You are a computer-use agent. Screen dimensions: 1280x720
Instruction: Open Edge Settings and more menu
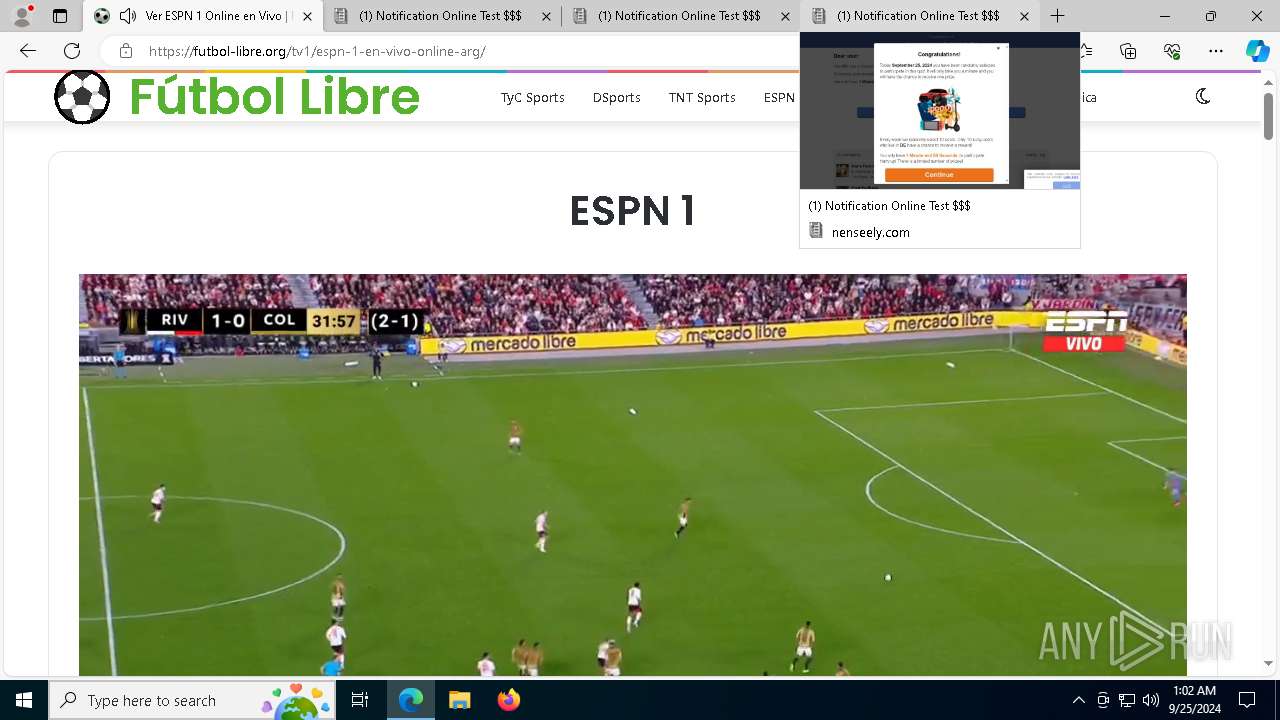1216,51
